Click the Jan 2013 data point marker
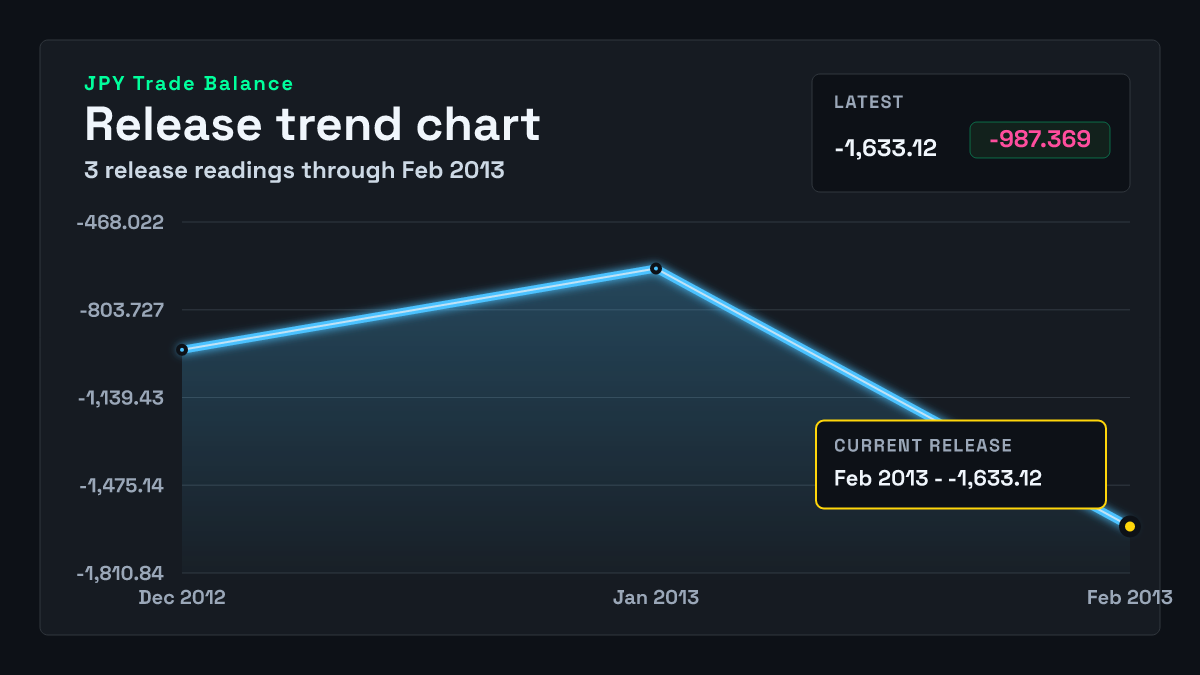 [x=656, y=268]
